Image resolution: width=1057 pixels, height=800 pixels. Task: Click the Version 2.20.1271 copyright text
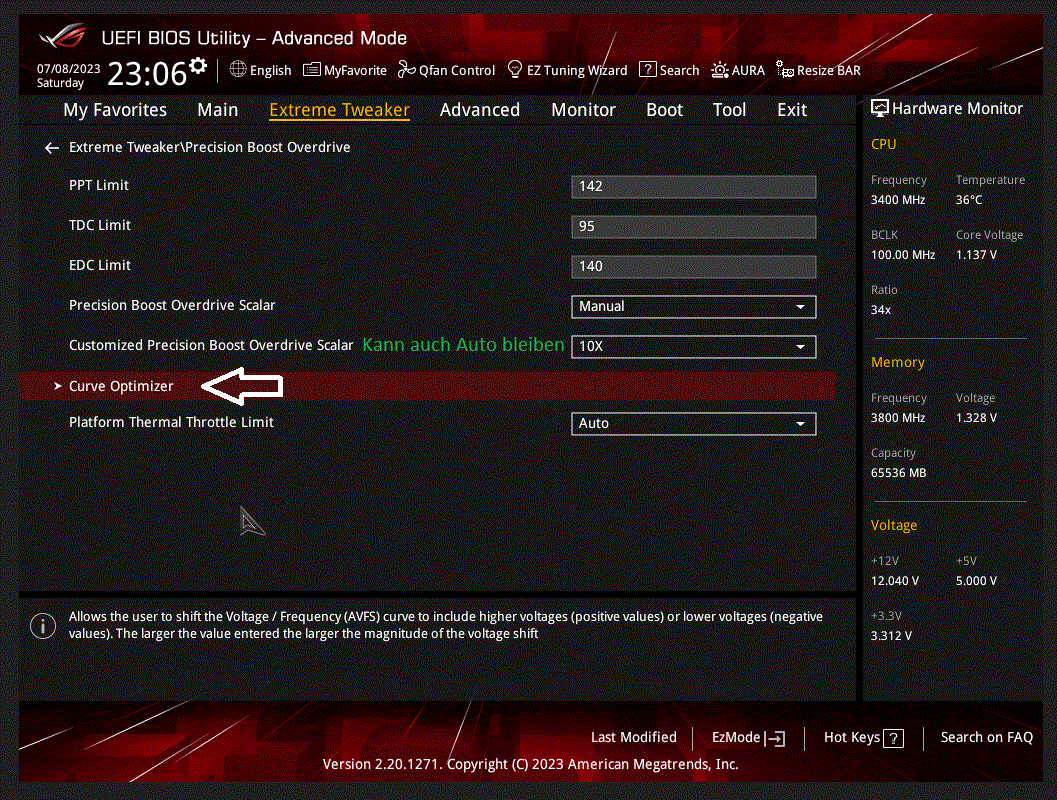click(x=531, y=764)
